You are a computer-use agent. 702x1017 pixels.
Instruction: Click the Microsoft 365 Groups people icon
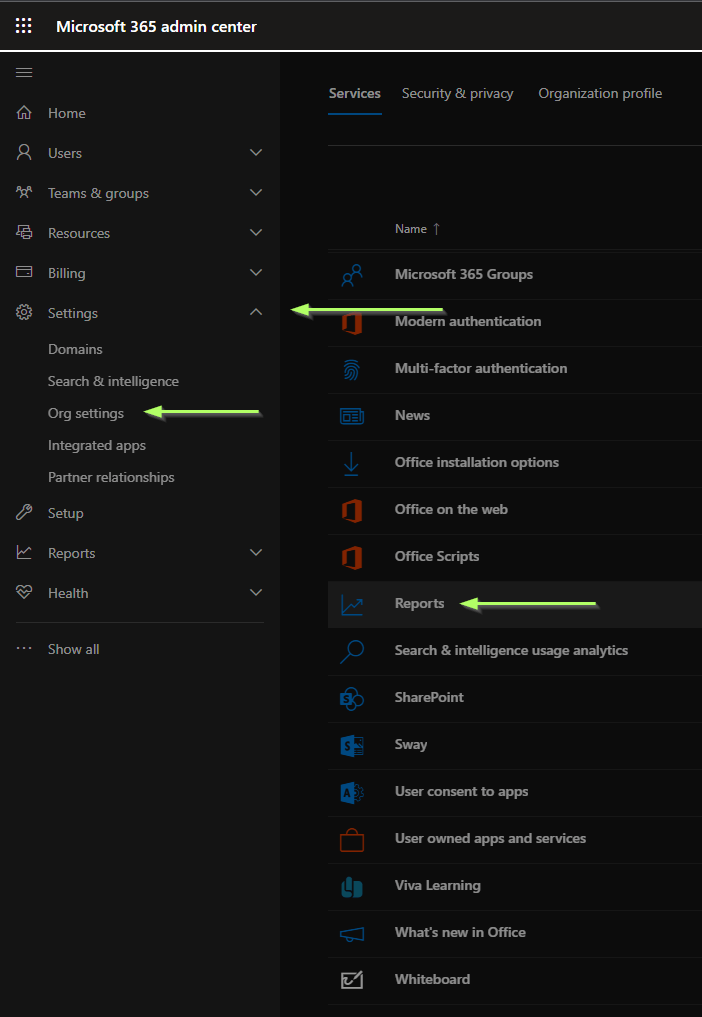tap(352, 276)
